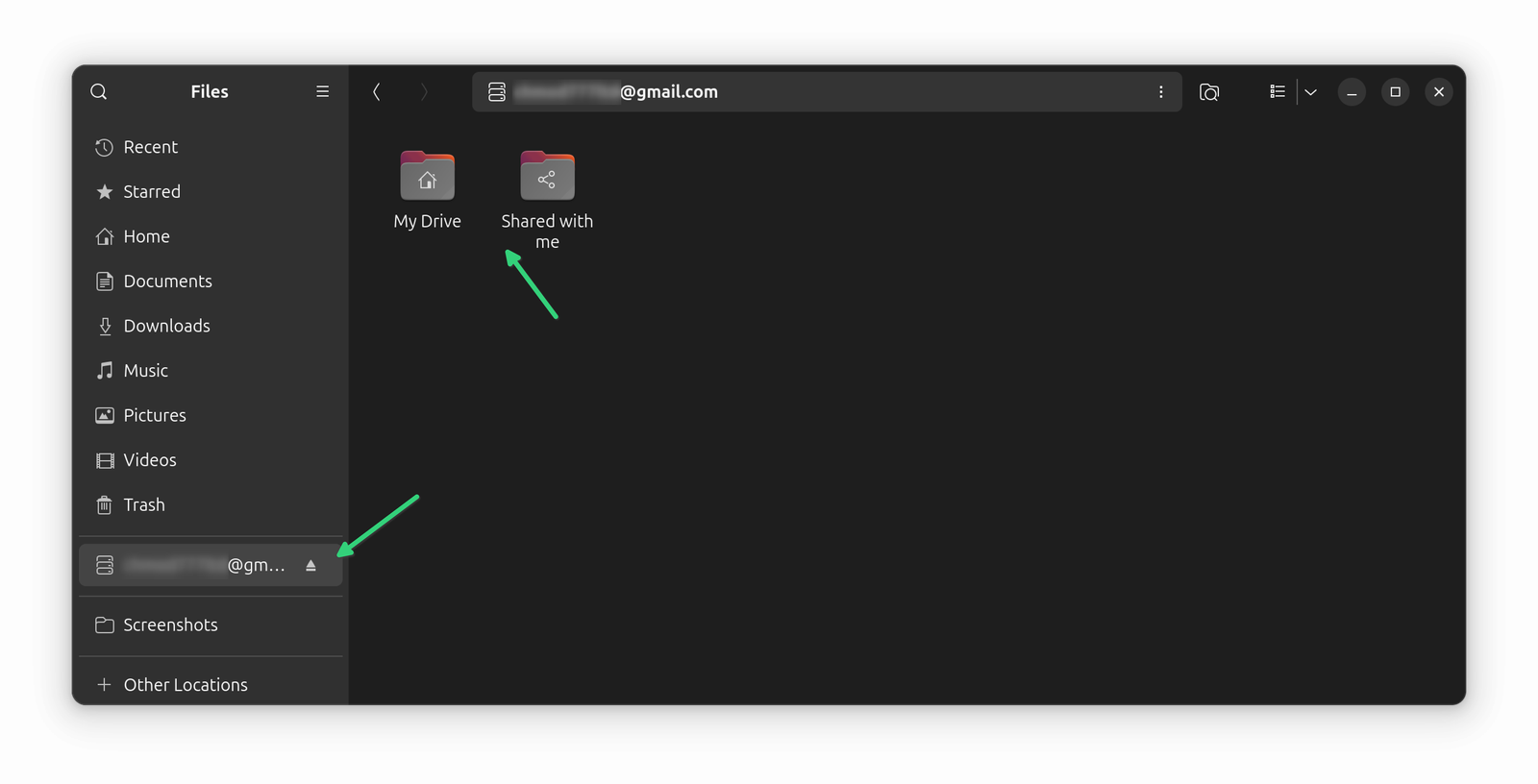Go back with the left arrow
1538x784 pixels.
pos(377,92)
